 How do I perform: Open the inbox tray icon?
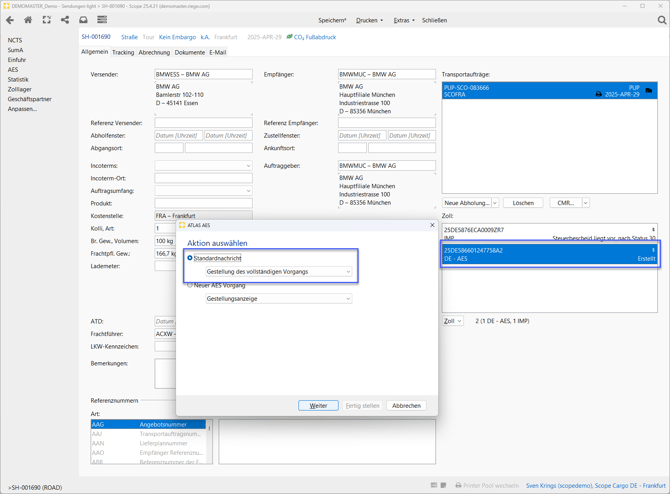point(83,20)
